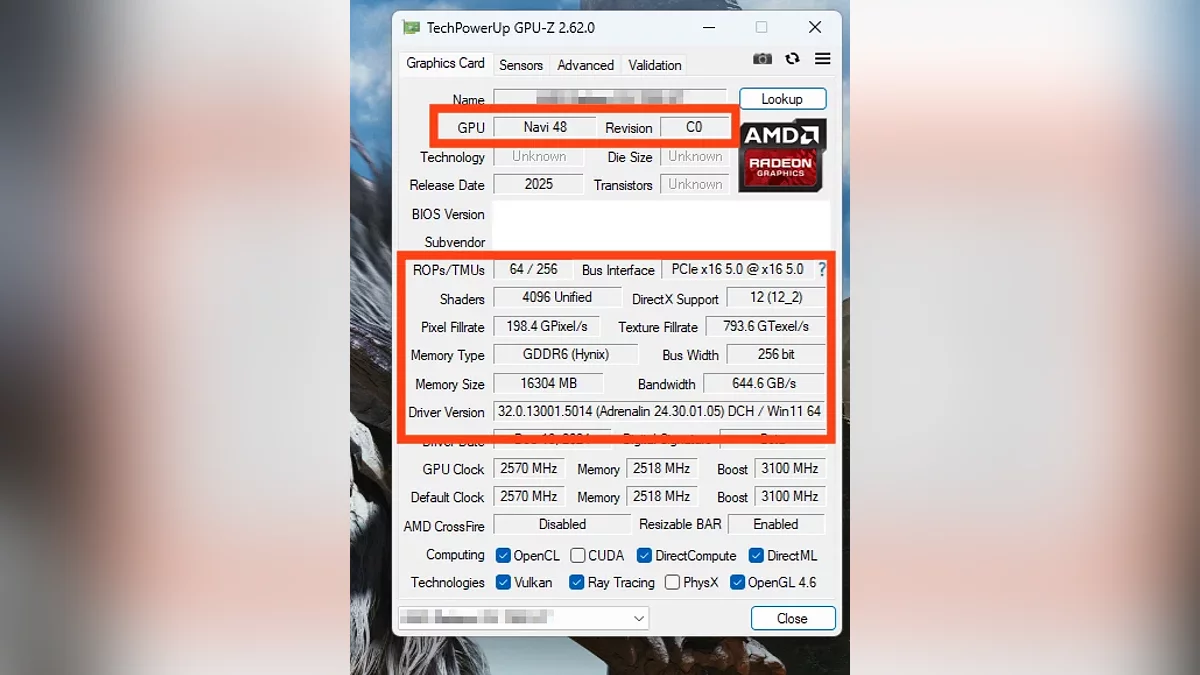Open the GPU selection dropdown at bottom
Screen dimensions: 1200x675
(x=523, y=618)
